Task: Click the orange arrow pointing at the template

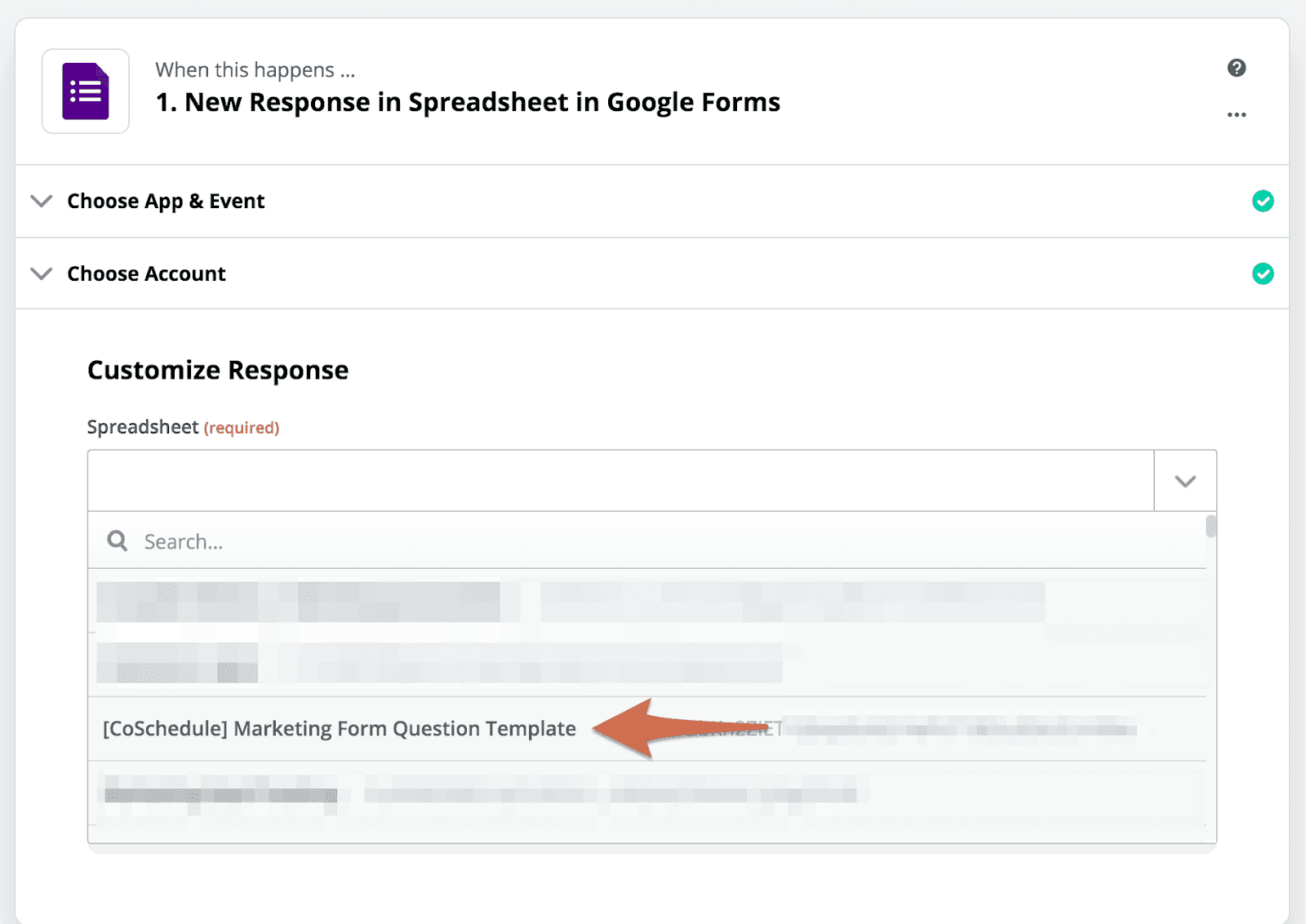Action: [x=653, y=729]
